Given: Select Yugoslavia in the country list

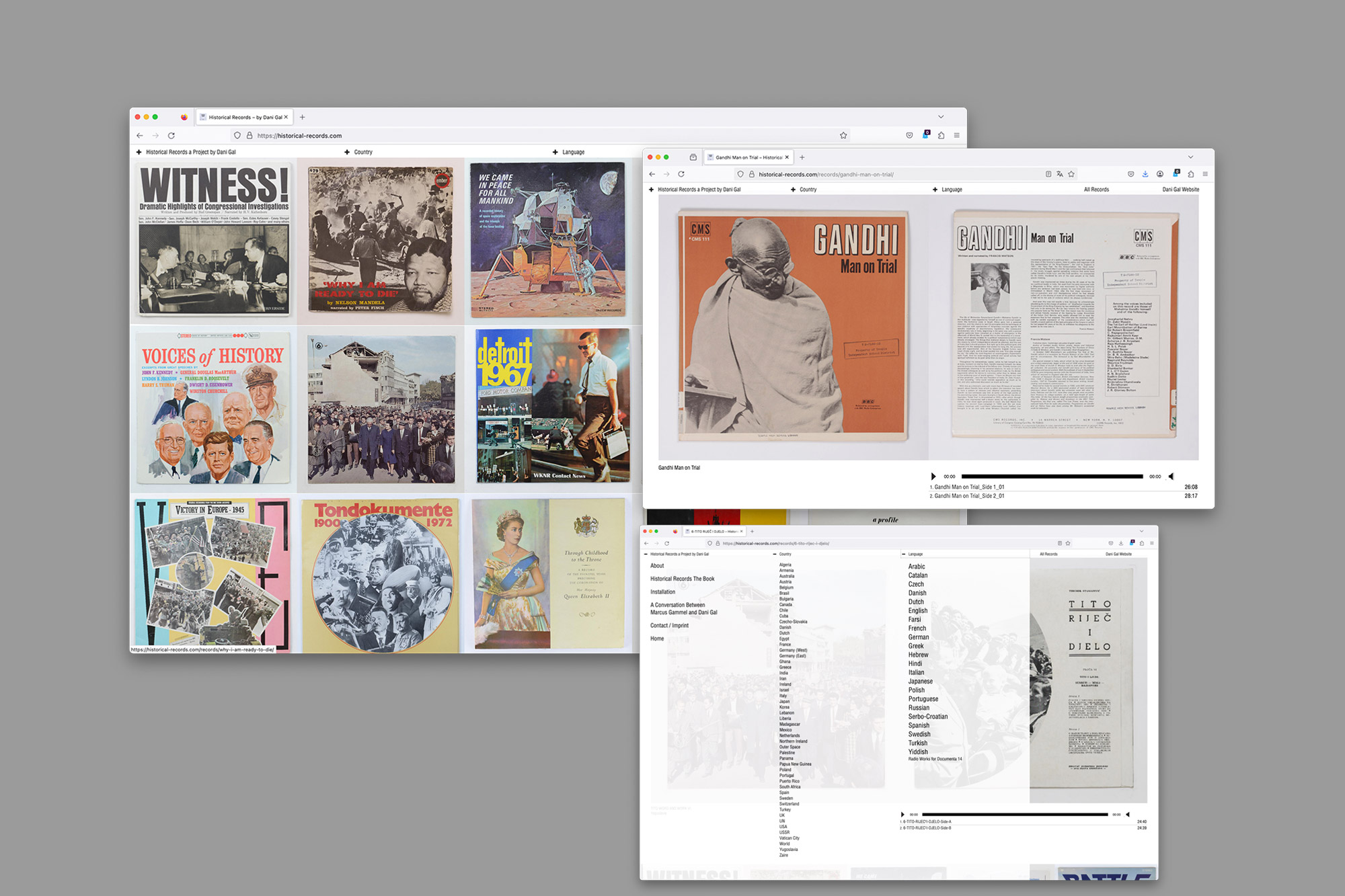Looking at the screenshot, I should [x=788, y=850].
